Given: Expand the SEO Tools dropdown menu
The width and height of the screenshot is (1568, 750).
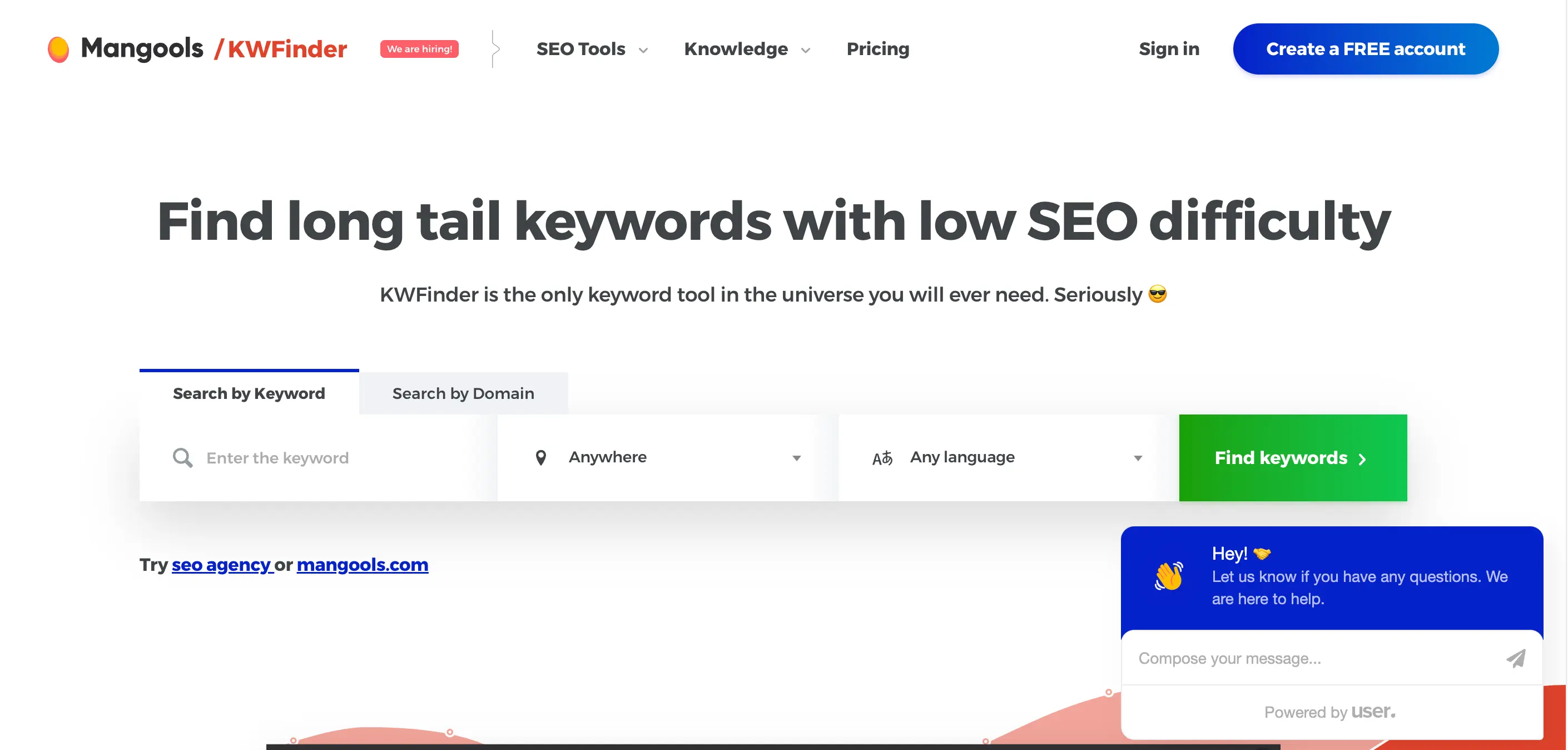Looking at the screenshot, I should [x=591, y=48].
